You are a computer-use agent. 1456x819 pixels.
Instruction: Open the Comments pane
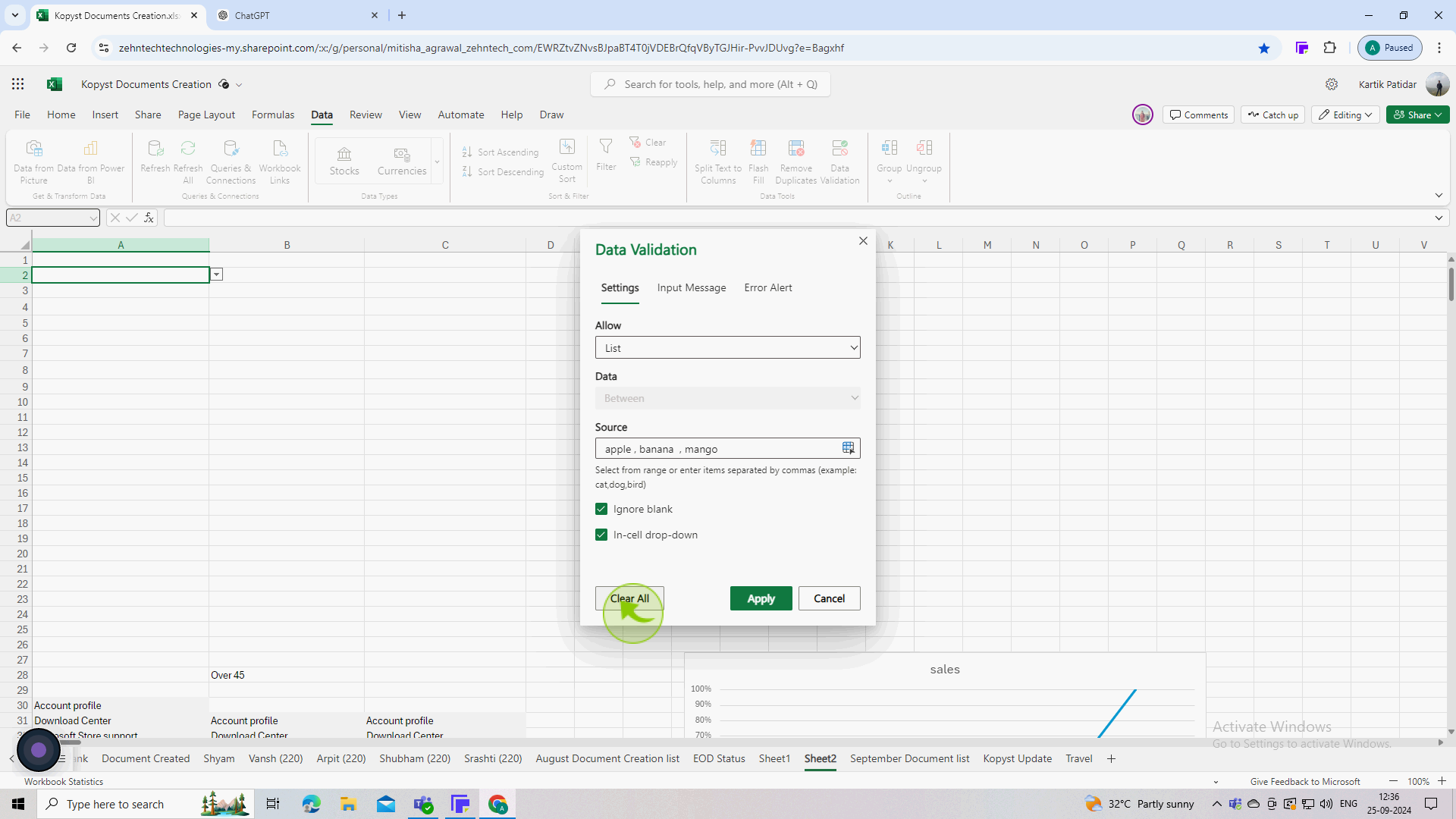click(x=1198, y=115)
